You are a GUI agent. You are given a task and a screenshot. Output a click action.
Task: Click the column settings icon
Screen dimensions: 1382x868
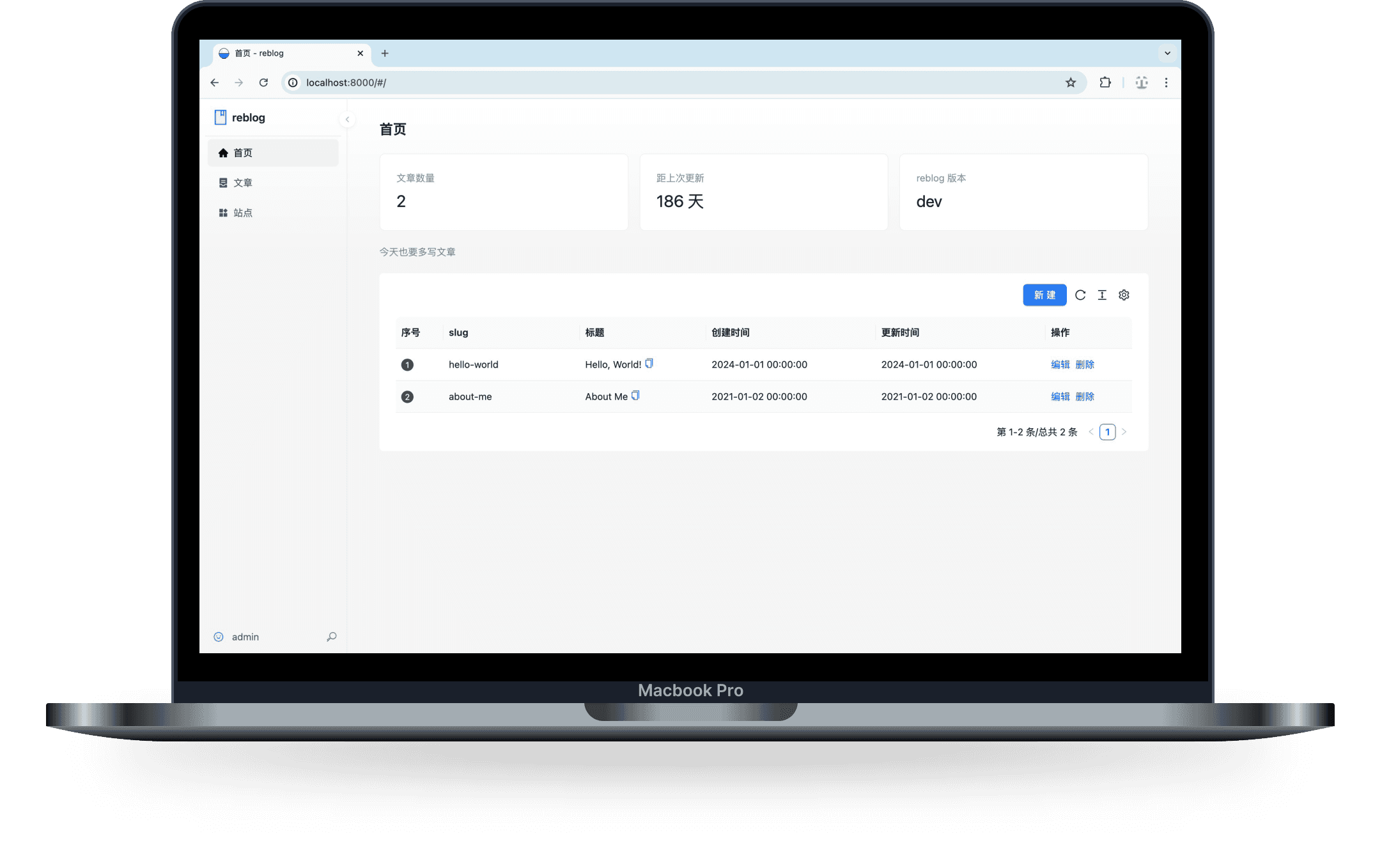(1123, 295)
